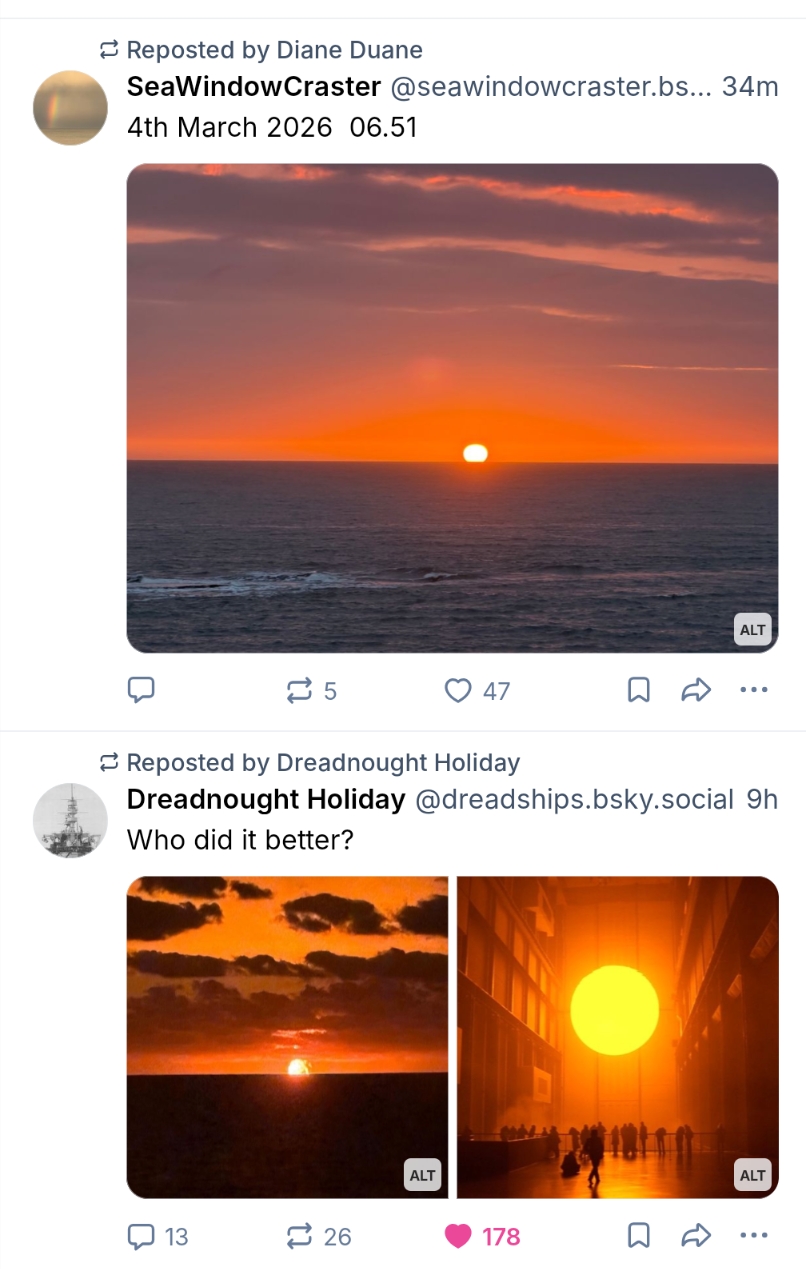Share the Dreadnought Holiday post

pos(695,1237)
